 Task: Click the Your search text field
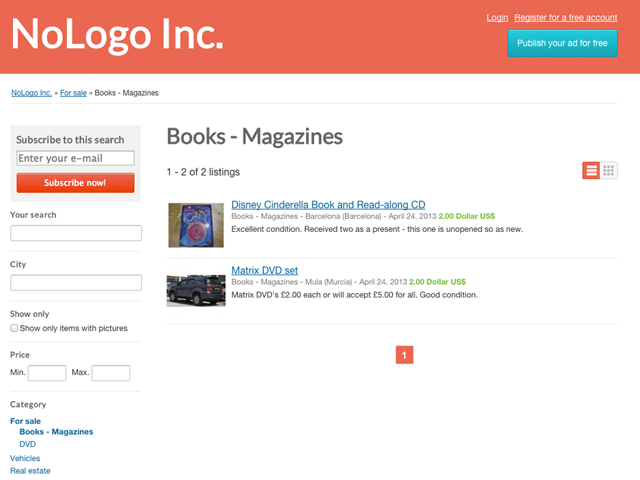click(x=75, y=233)
